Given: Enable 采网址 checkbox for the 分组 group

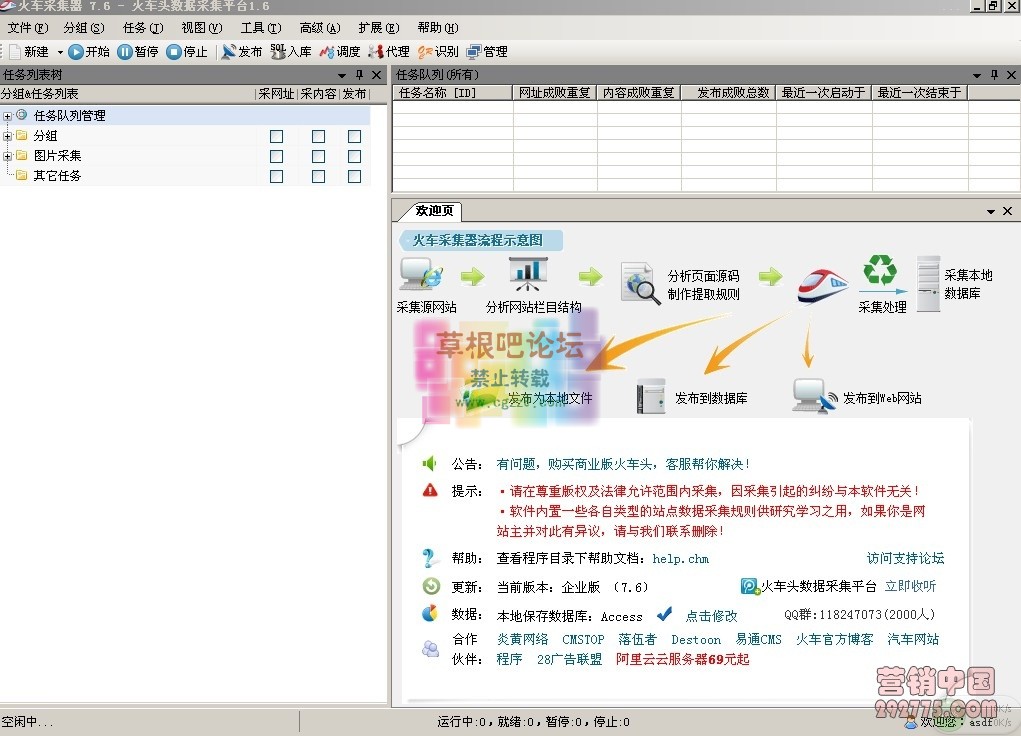Looking at the screenshot, I should [x=276, y=135].
